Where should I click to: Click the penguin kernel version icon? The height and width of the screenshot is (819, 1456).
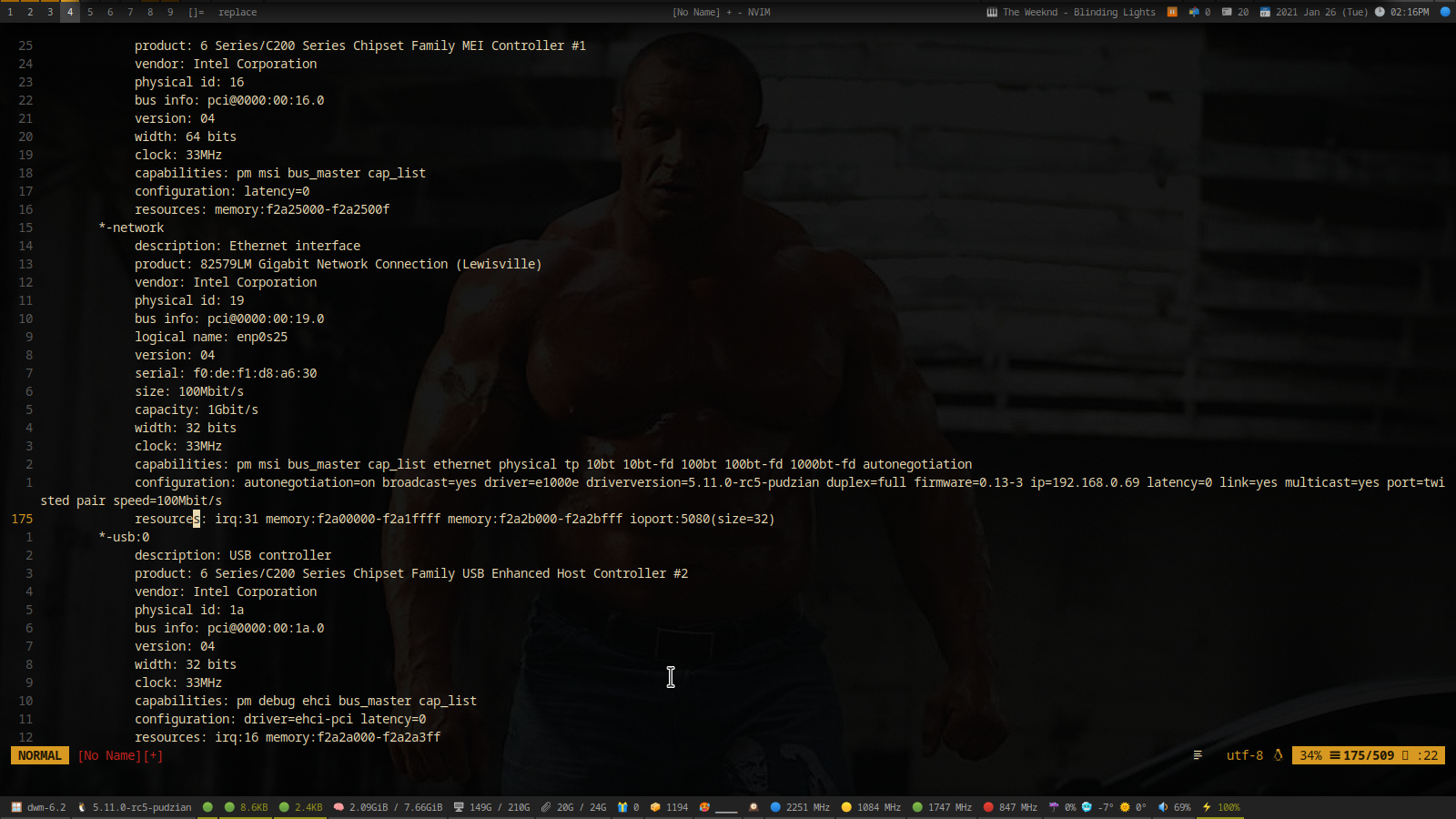click(x=82, y=807)
